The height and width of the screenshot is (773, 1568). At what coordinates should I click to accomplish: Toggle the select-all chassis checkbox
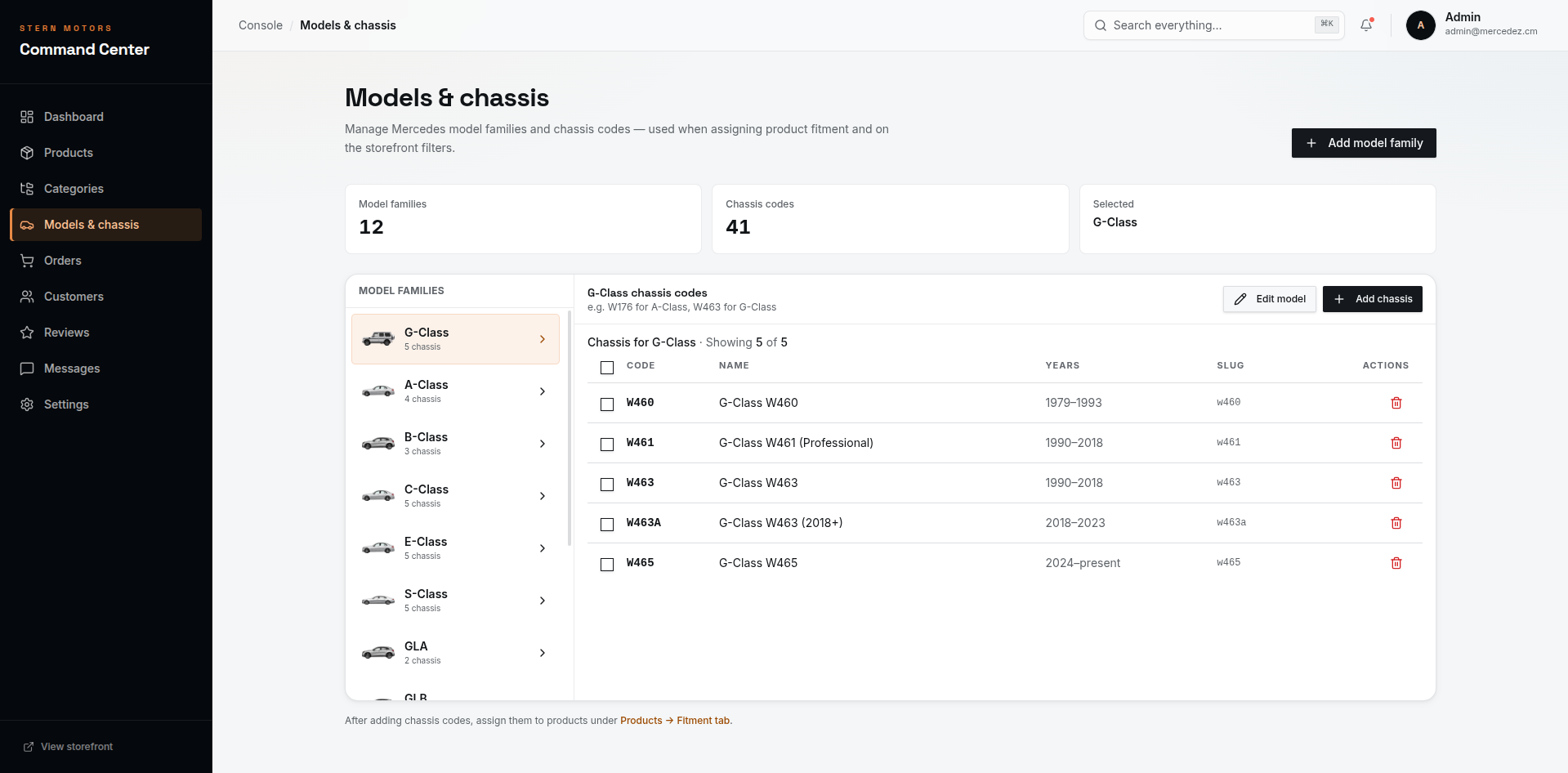607,368
